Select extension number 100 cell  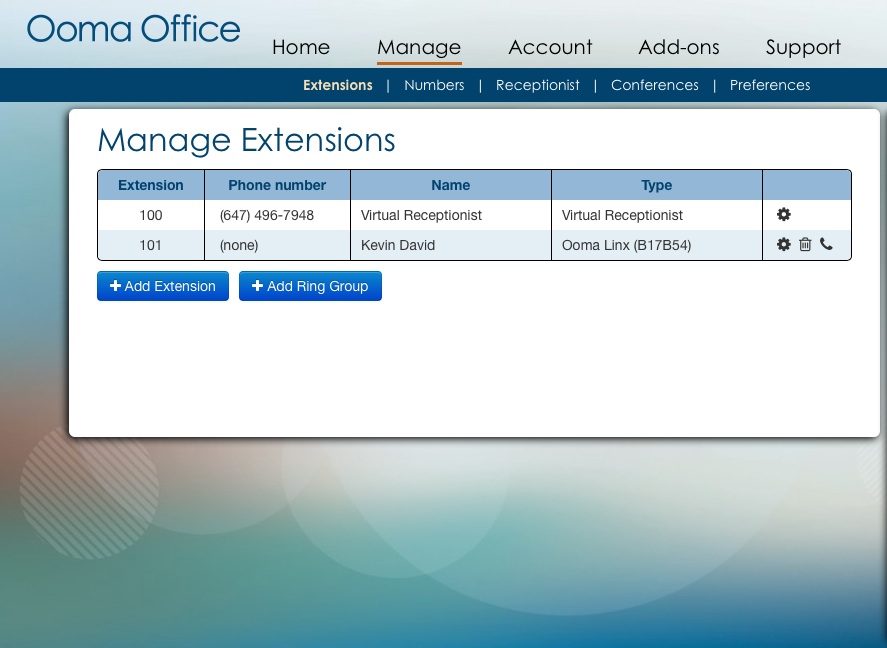(x=151, y=215)
